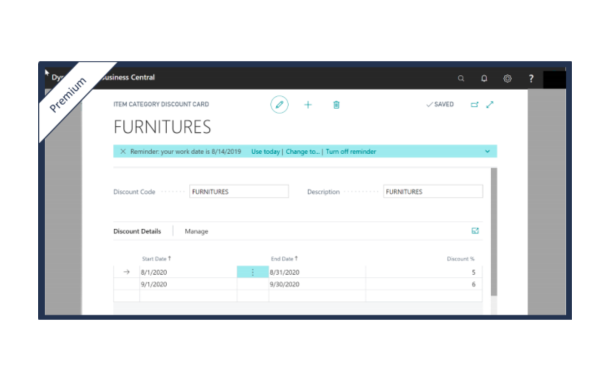610x381 pixels.
Task: Click the trash delete icon
Action: tap(337, 105)
